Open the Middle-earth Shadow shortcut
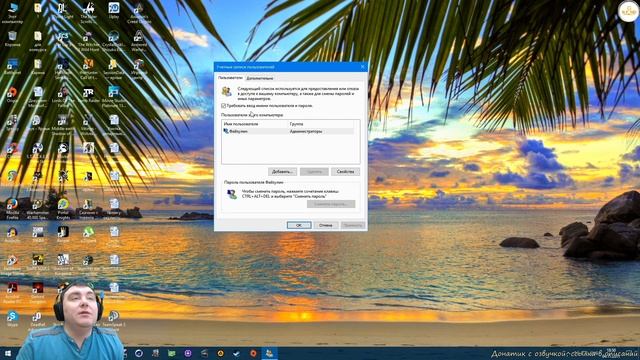Image resolution: width=640 pixels, height=360 pixels. (63, 124)
